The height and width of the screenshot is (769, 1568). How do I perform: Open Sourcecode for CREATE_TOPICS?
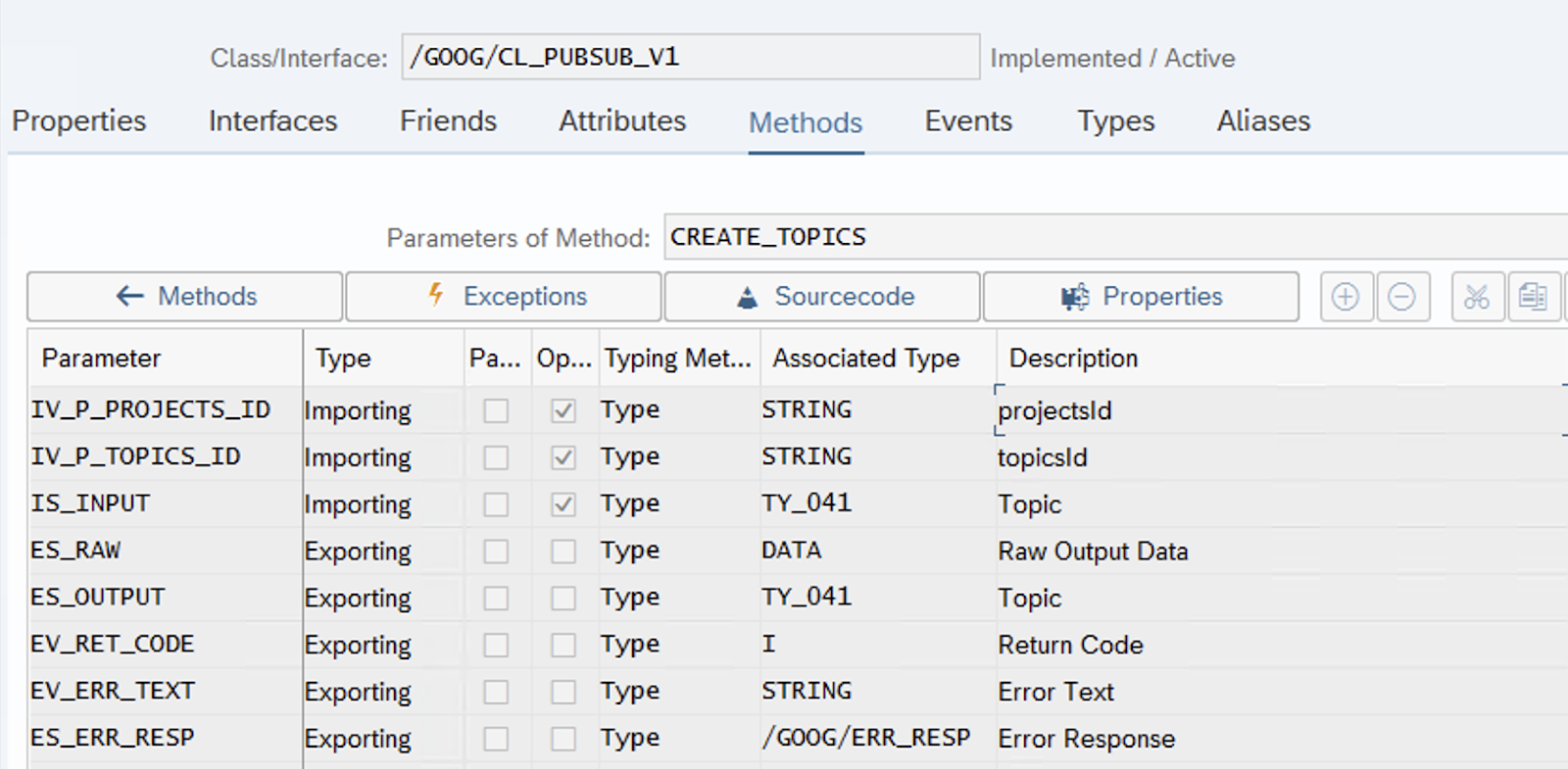tap(822, 297)
